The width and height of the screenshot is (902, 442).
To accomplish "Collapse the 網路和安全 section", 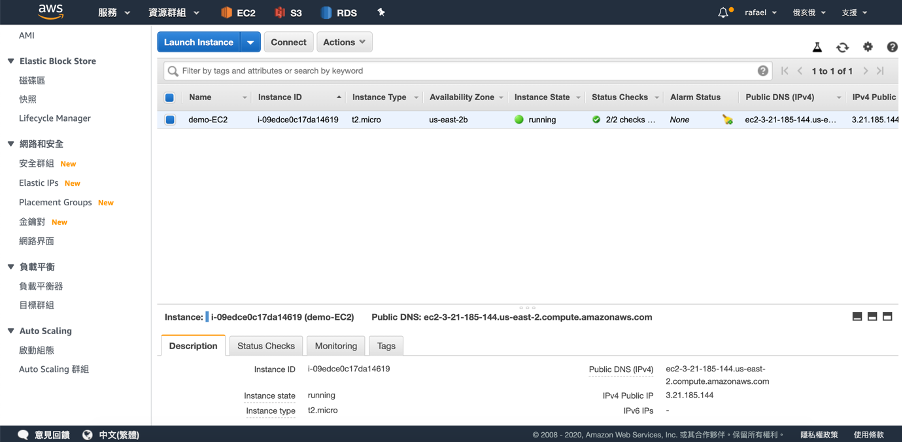I will click(11, 144).
